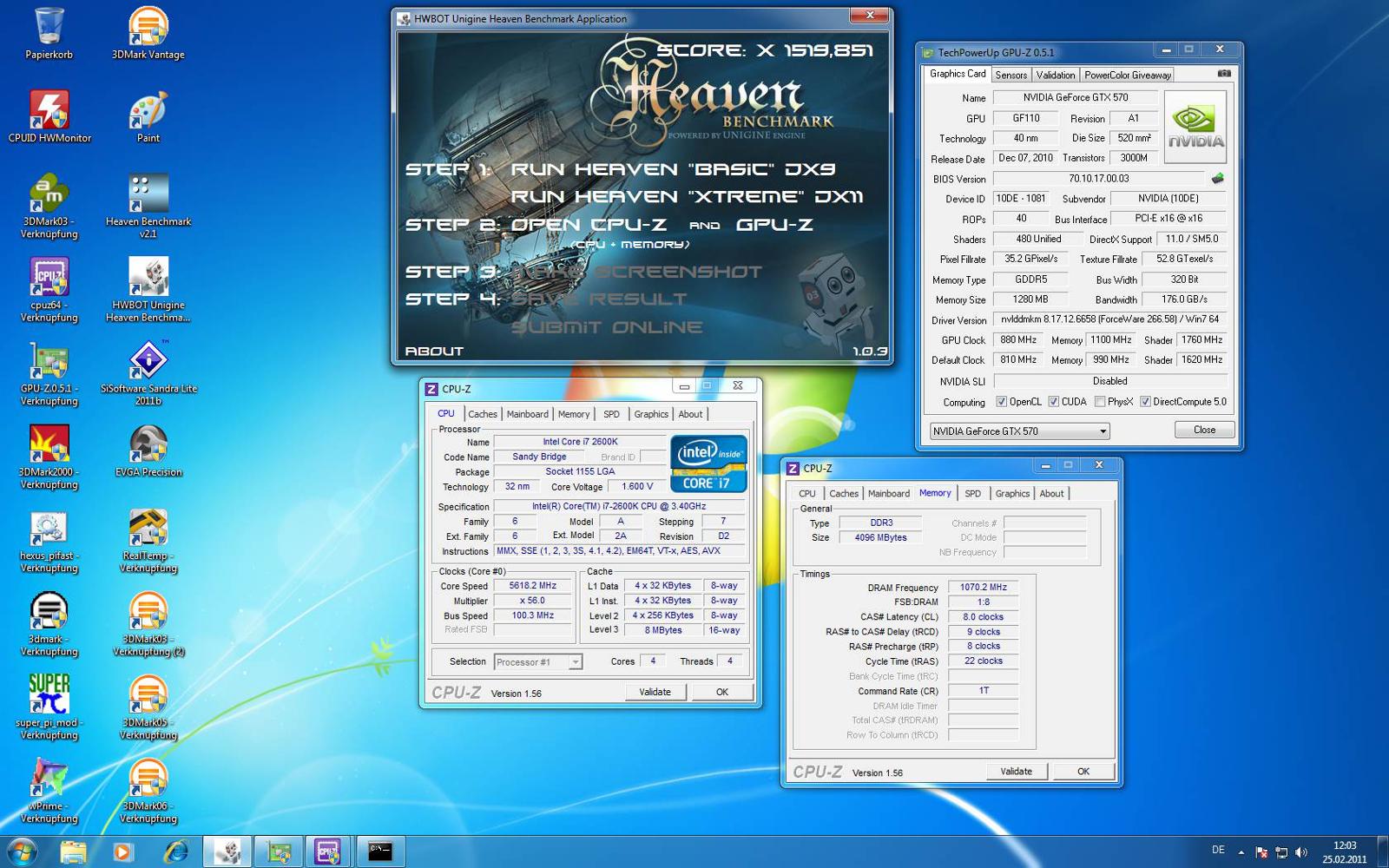The height and width of the screenshot is (868, 1389).
Task: Open the Processor #1 selection dropdown
Action: pyautogui.click(x=537, y=662)
